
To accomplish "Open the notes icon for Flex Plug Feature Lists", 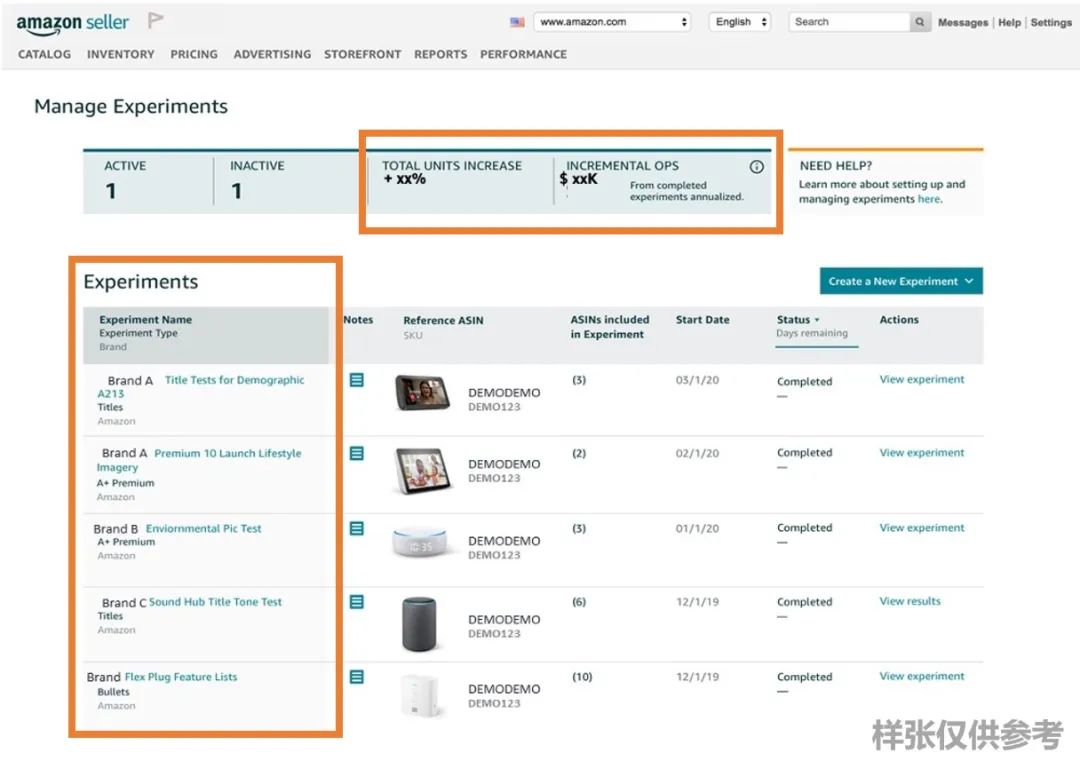I will [356, 676].
